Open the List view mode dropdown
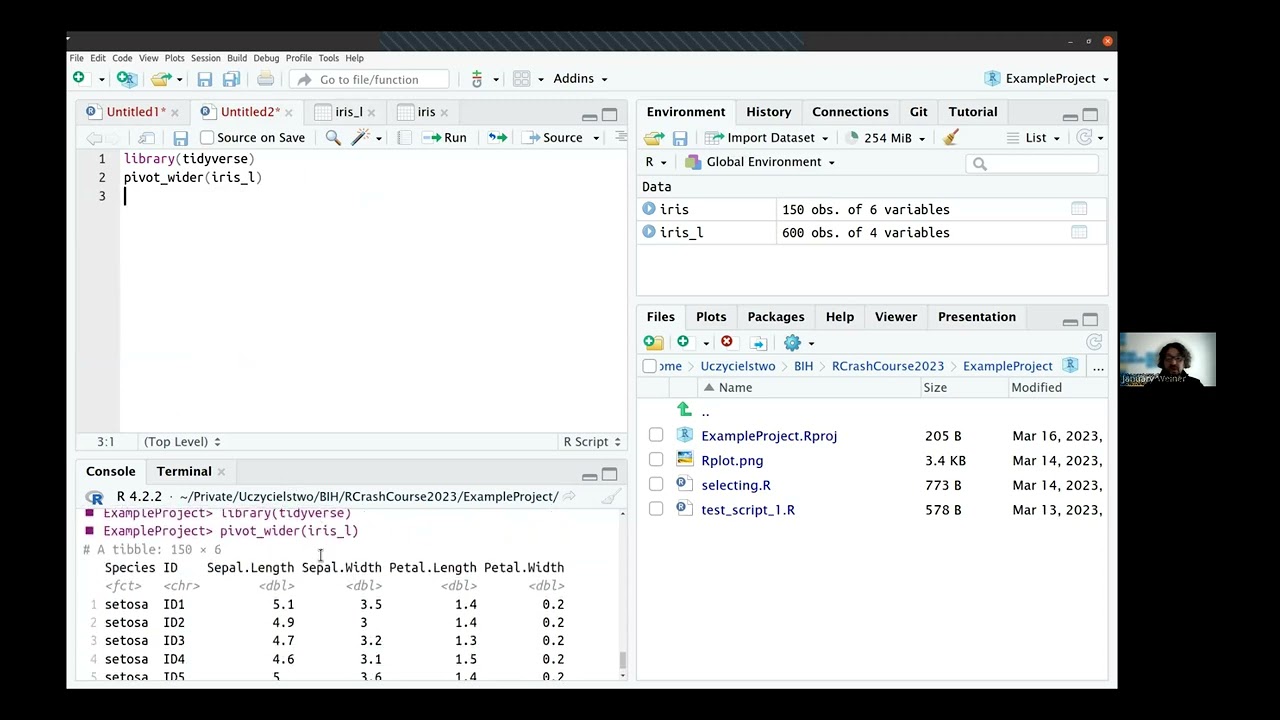 coord(1035,138)
